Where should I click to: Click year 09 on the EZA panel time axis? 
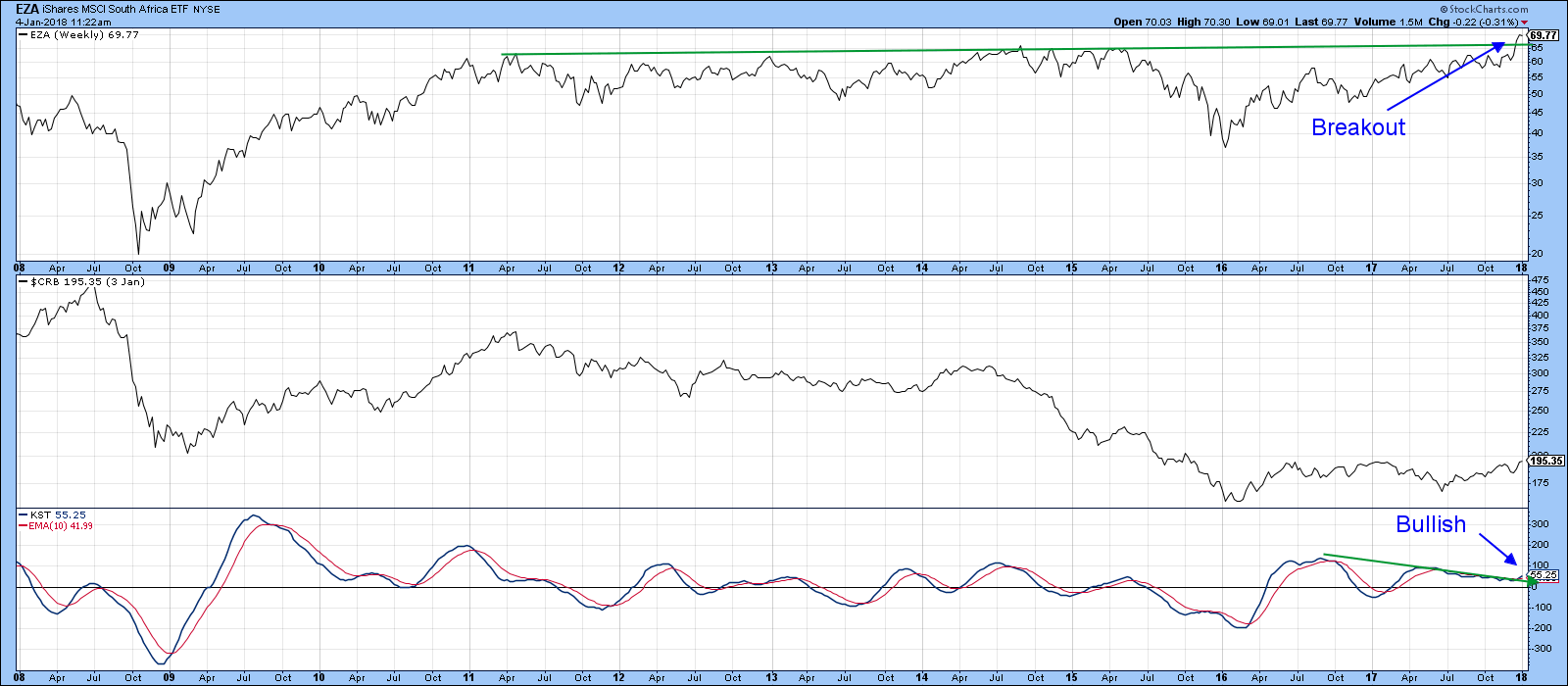(169, 268)
